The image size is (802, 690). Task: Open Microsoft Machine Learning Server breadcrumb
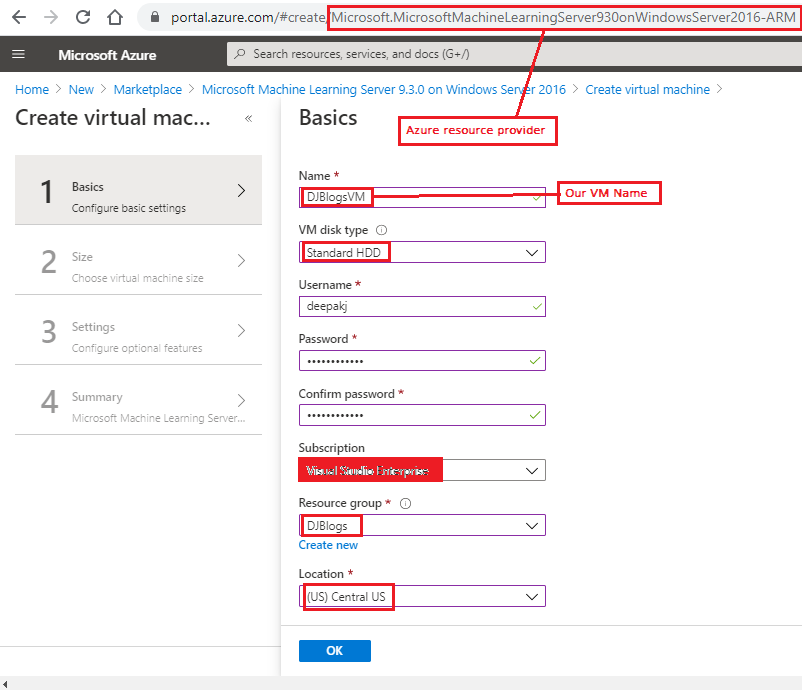(x=384, y=90)
